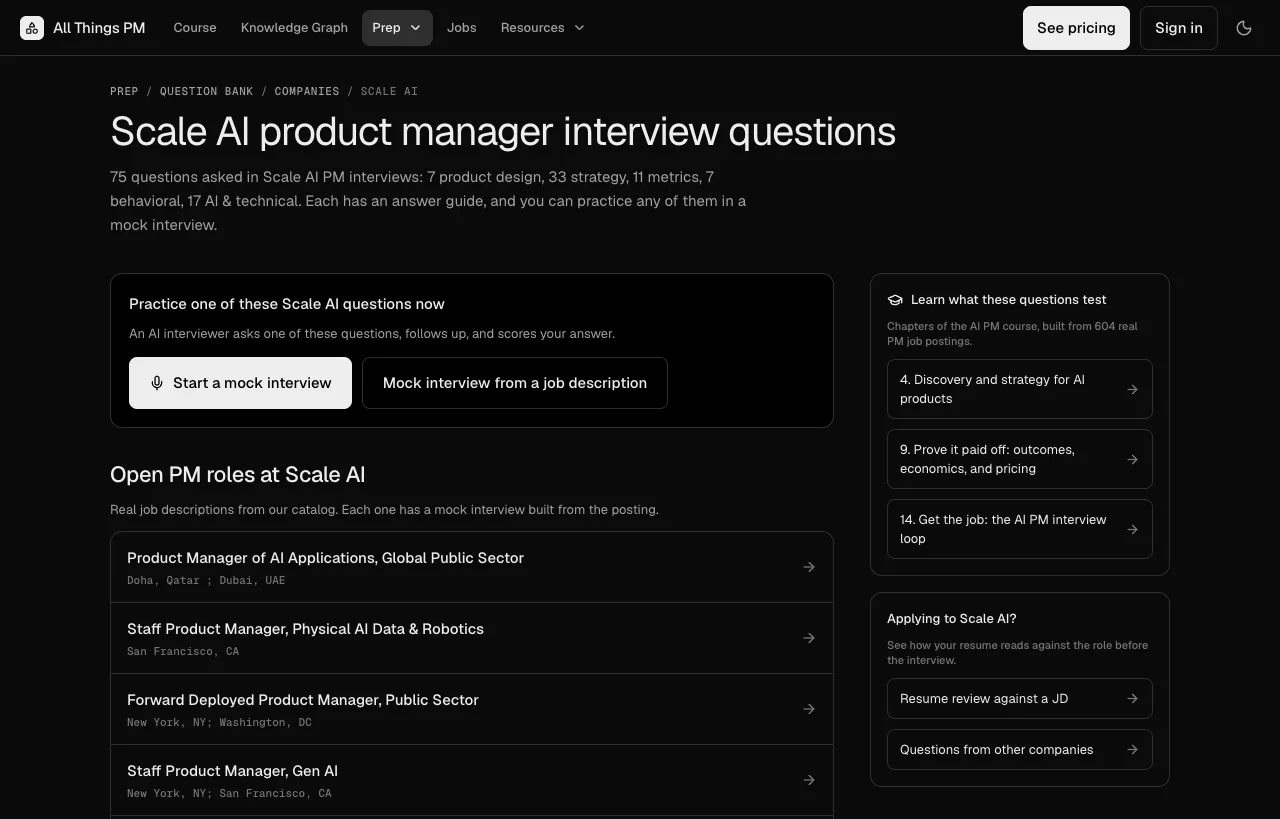
Task: Open the Course nav item
Action: point(195,28)
